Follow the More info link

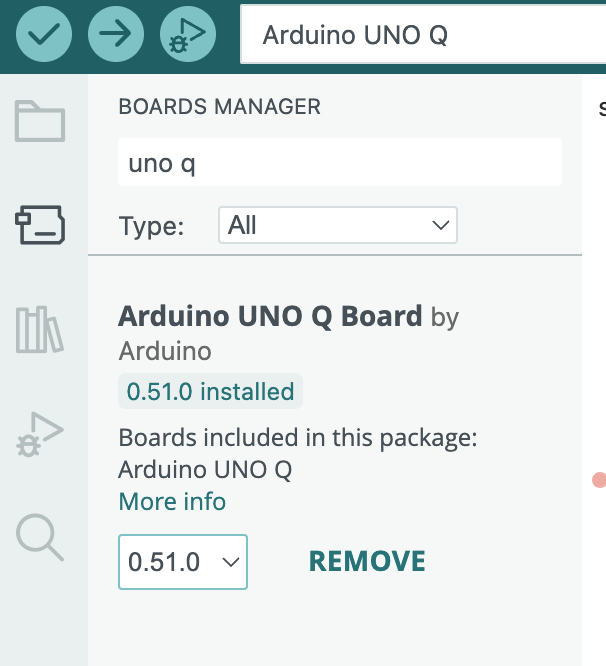pyautogui.click(x=172, y=501)
